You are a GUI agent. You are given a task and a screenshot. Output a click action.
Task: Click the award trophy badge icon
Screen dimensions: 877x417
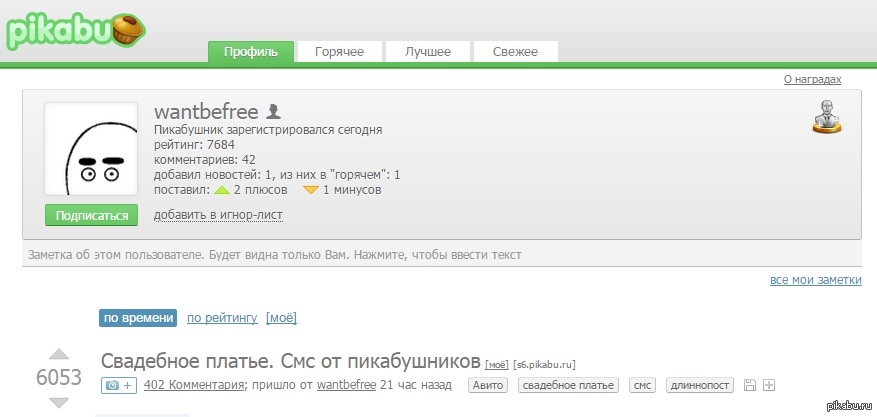coord(826,117)
